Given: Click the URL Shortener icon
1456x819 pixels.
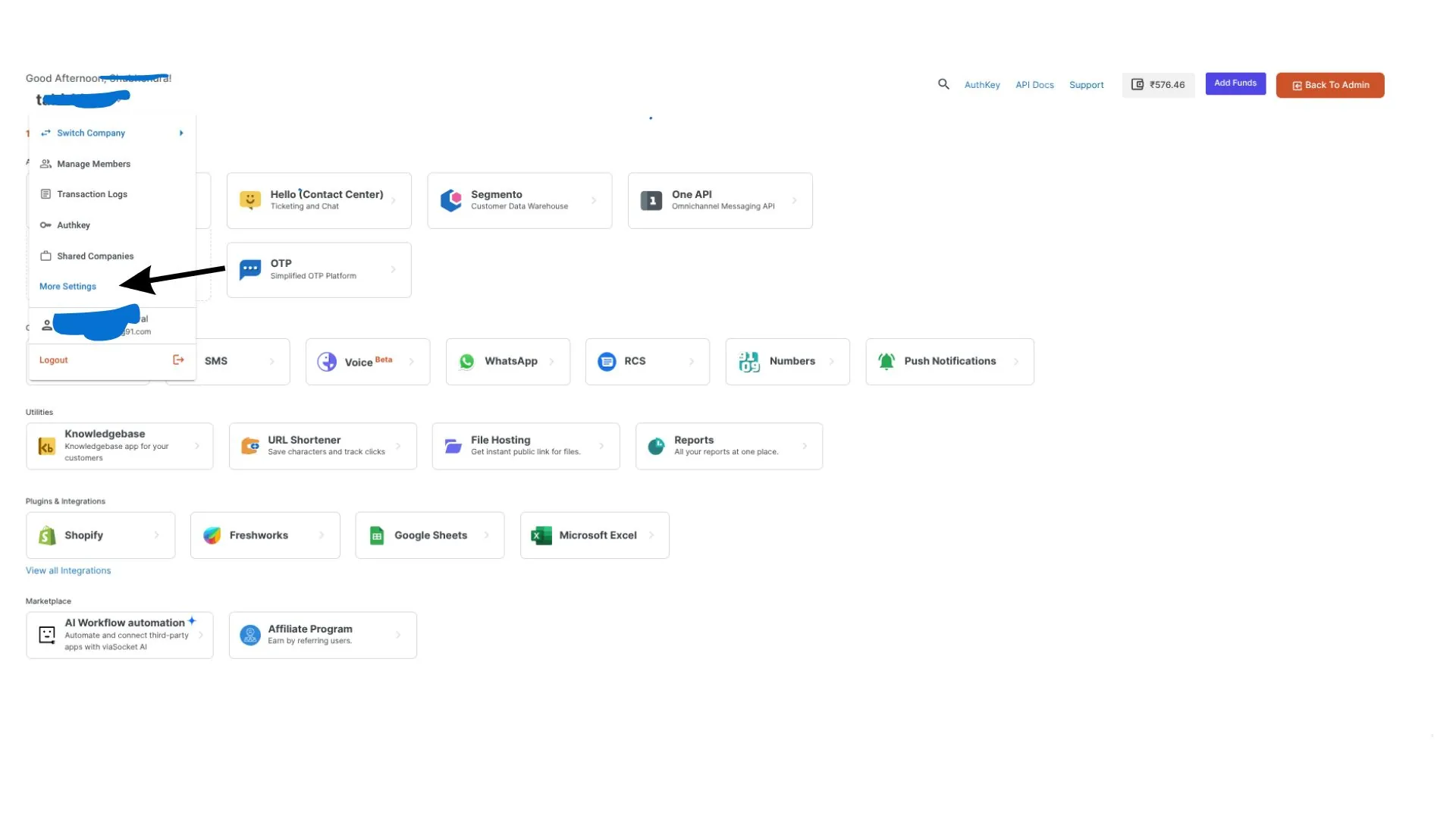Looking at the screenshot, I should [x=250, y=446].
